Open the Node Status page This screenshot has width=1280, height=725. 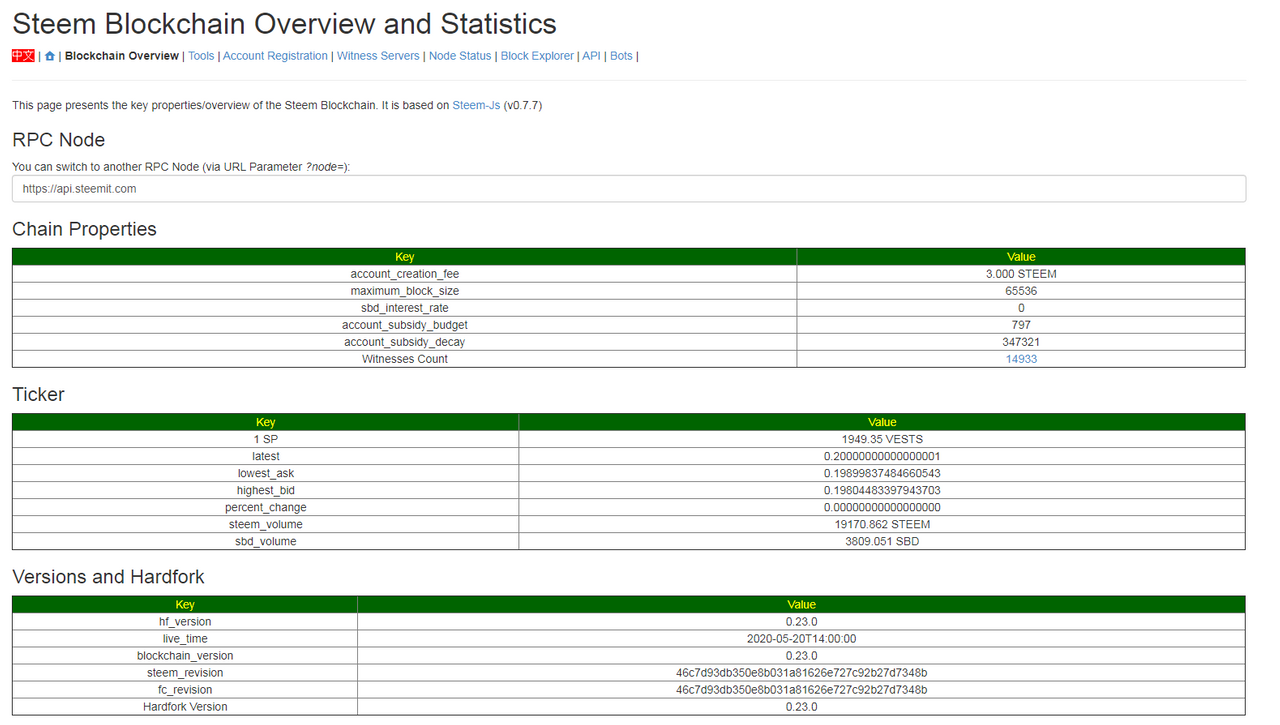tap(460, 56)
